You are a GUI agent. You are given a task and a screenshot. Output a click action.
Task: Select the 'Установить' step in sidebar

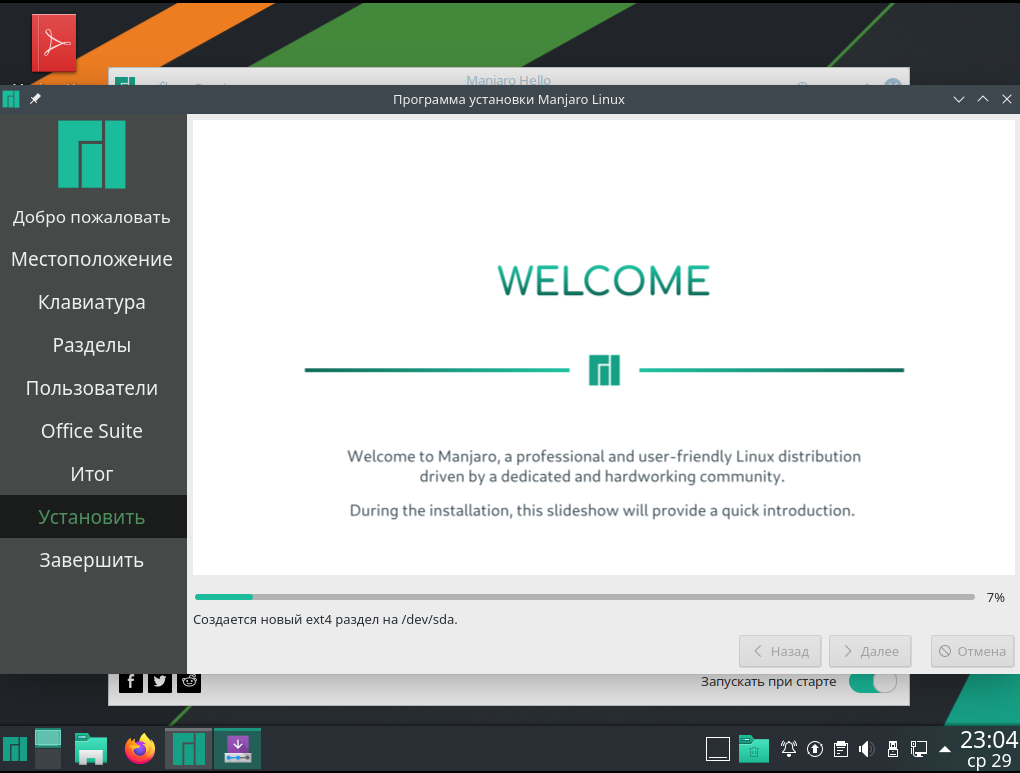point(92,517)
